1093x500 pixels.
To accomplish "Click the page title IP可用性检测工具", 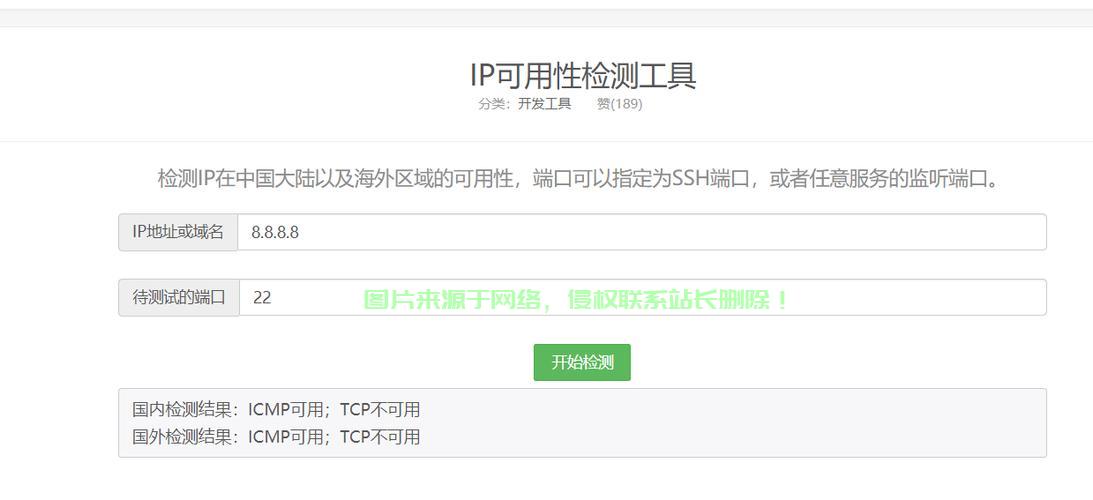I will point(583,75).
